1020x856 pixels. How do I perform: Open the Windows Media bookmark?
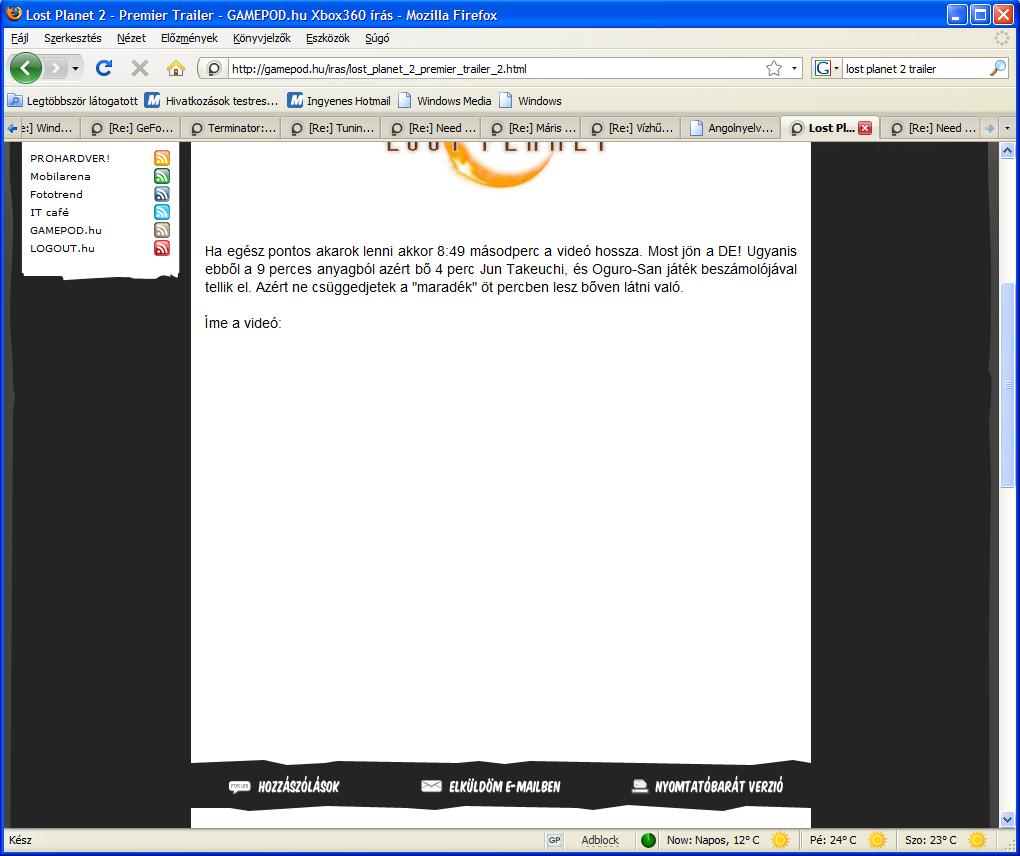[445, 101]
